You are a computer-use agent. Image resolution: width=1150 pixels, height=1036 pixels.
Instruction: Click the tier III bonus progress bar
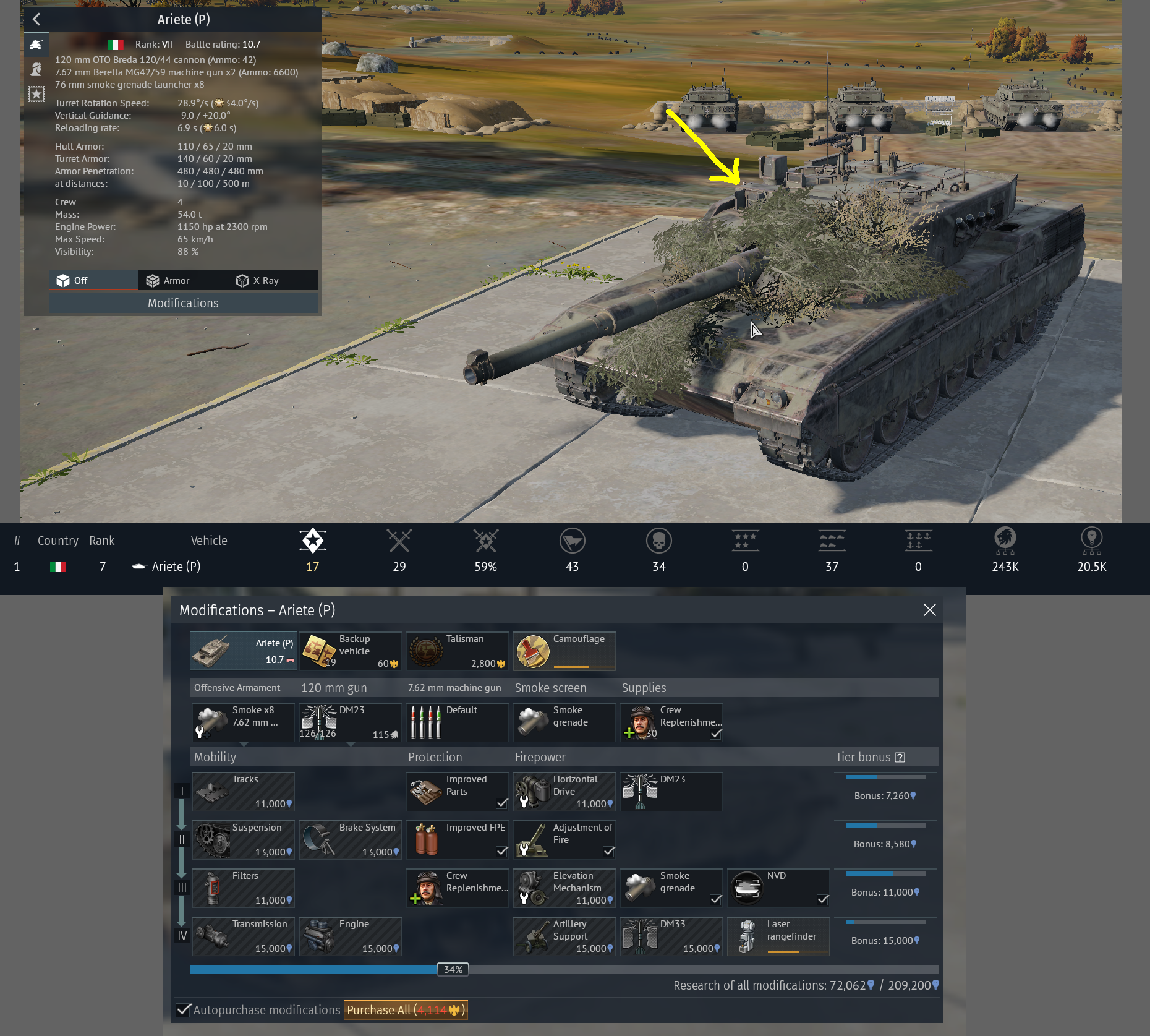pos(885,873)
